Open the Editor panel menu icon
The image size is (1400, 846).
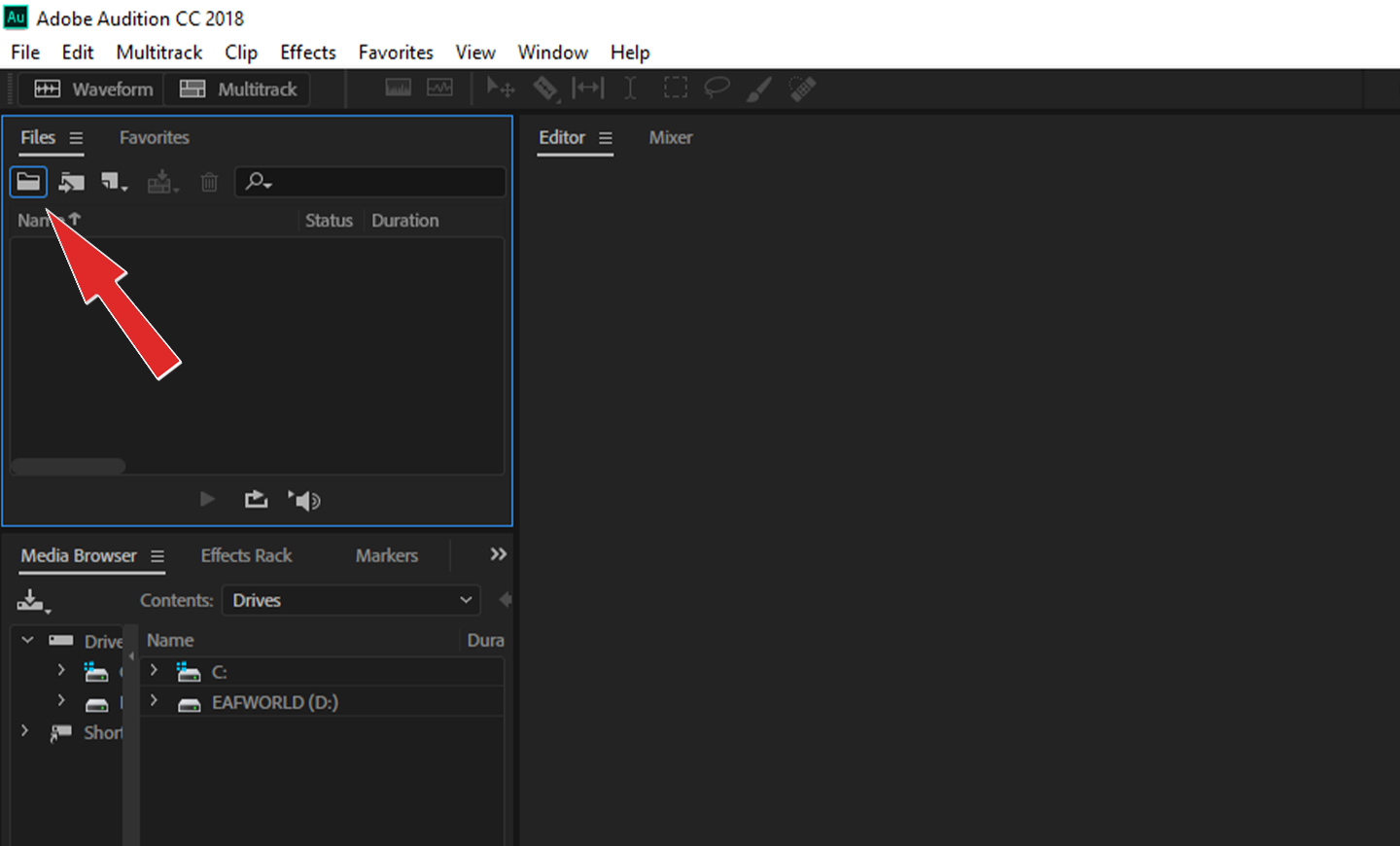tap(606, 138)
